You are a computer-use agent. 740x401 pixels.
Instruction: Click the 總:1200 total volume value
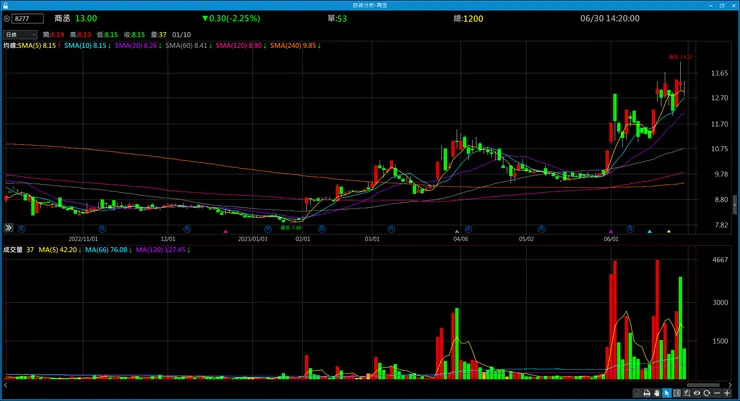(x=468, y=19)
